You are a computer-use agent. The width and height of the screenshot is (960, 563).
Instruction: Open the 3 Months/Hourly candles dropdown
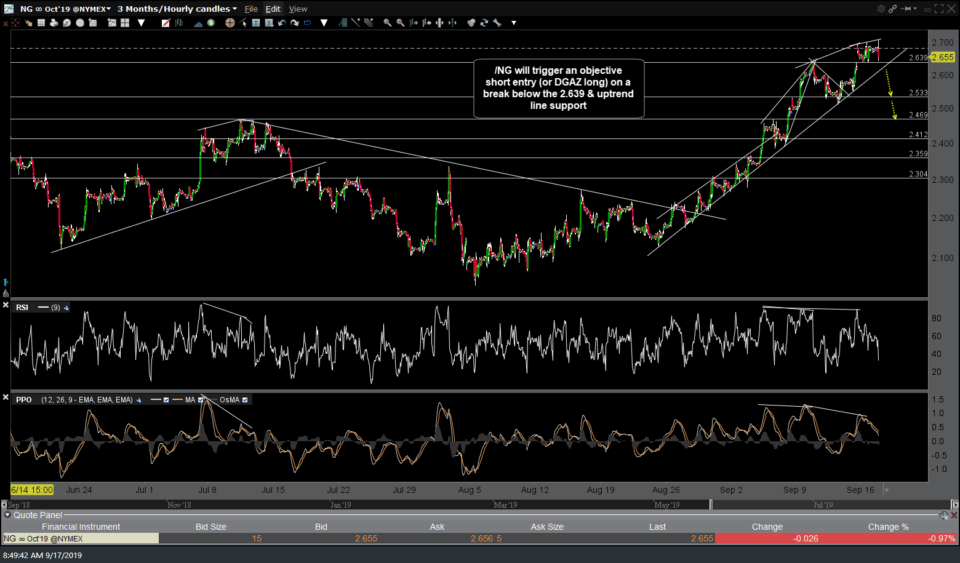[176, 8]
